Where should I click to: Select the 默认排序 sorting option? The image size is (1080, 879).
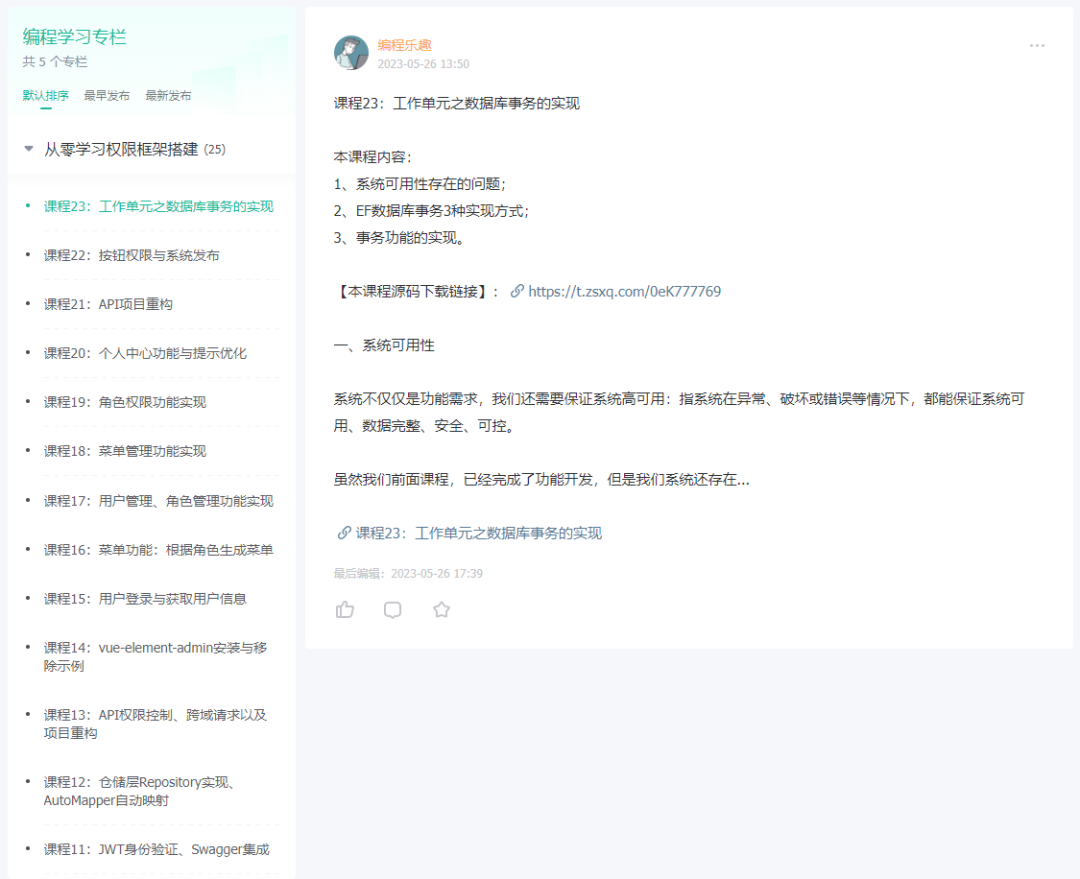click(x=45, y=95)
